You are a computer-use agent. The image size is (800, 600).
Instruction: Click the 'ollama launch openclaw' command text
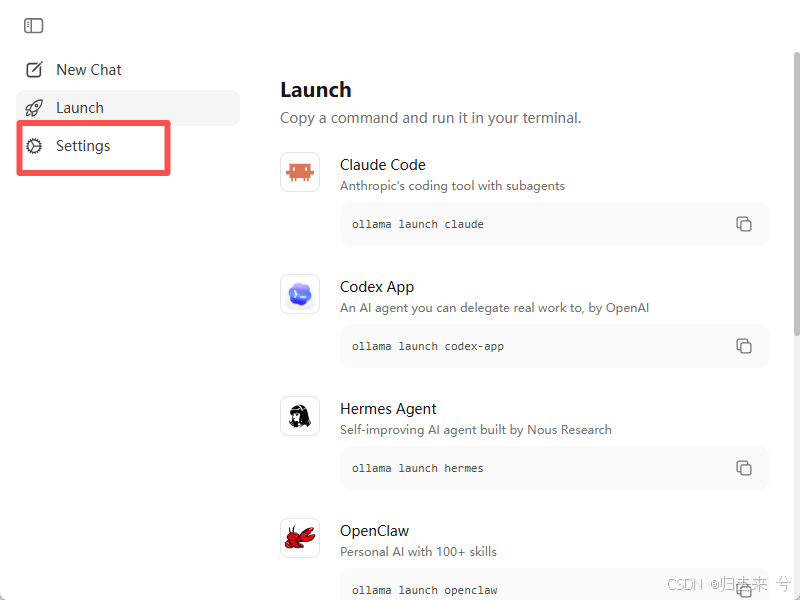pyautogui.click(x=424, y=590)
